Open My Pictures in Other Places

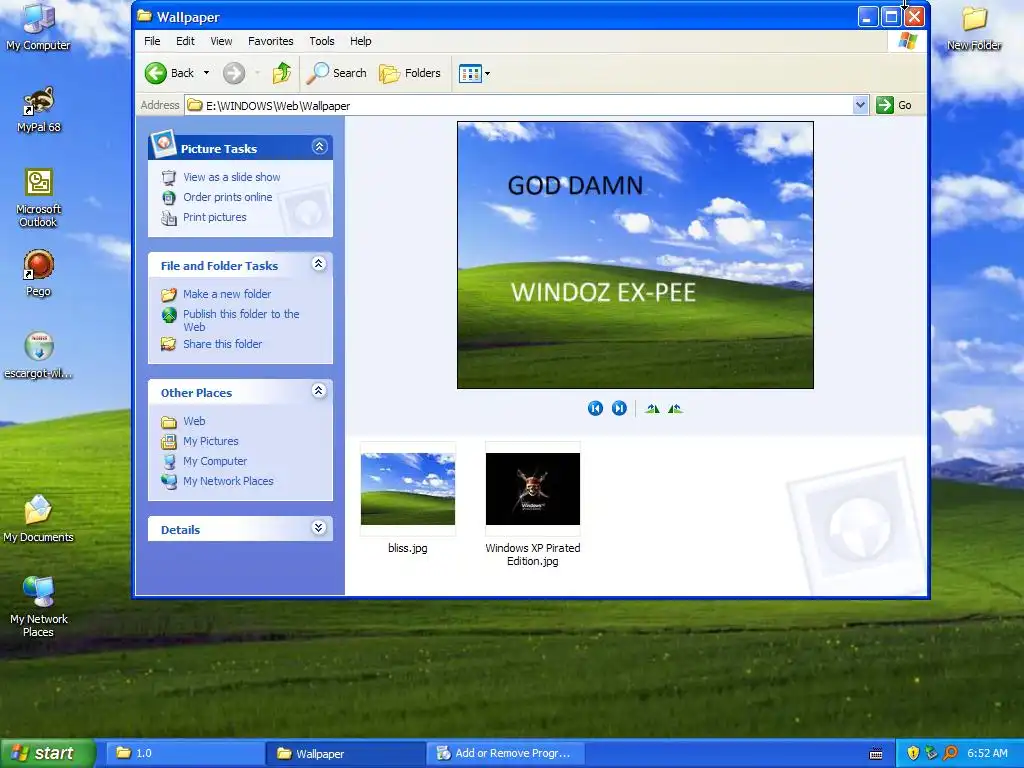click(x=210, y=441)
